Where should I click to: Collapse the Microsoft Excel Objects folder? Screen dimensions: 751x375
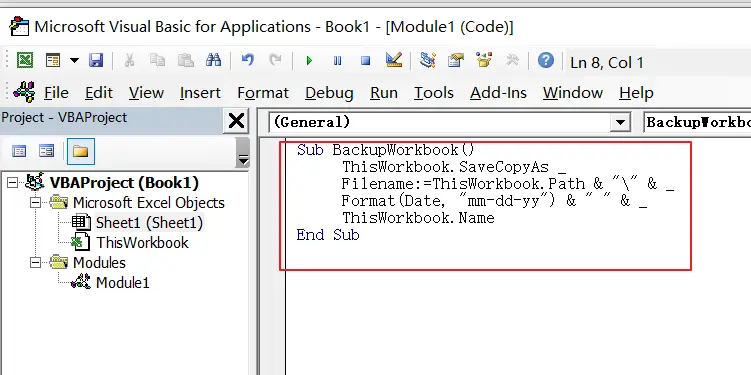coord(35,203)
